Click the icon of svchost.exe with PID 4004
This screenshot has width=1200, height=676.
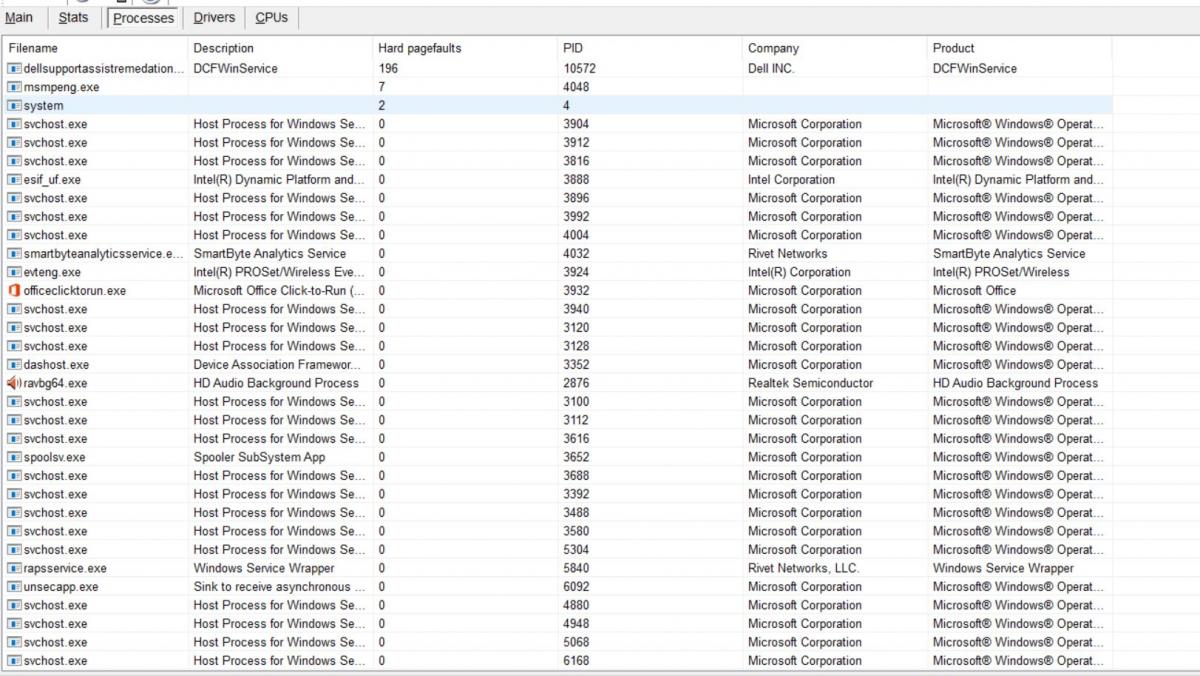click(x=15, y=235)
